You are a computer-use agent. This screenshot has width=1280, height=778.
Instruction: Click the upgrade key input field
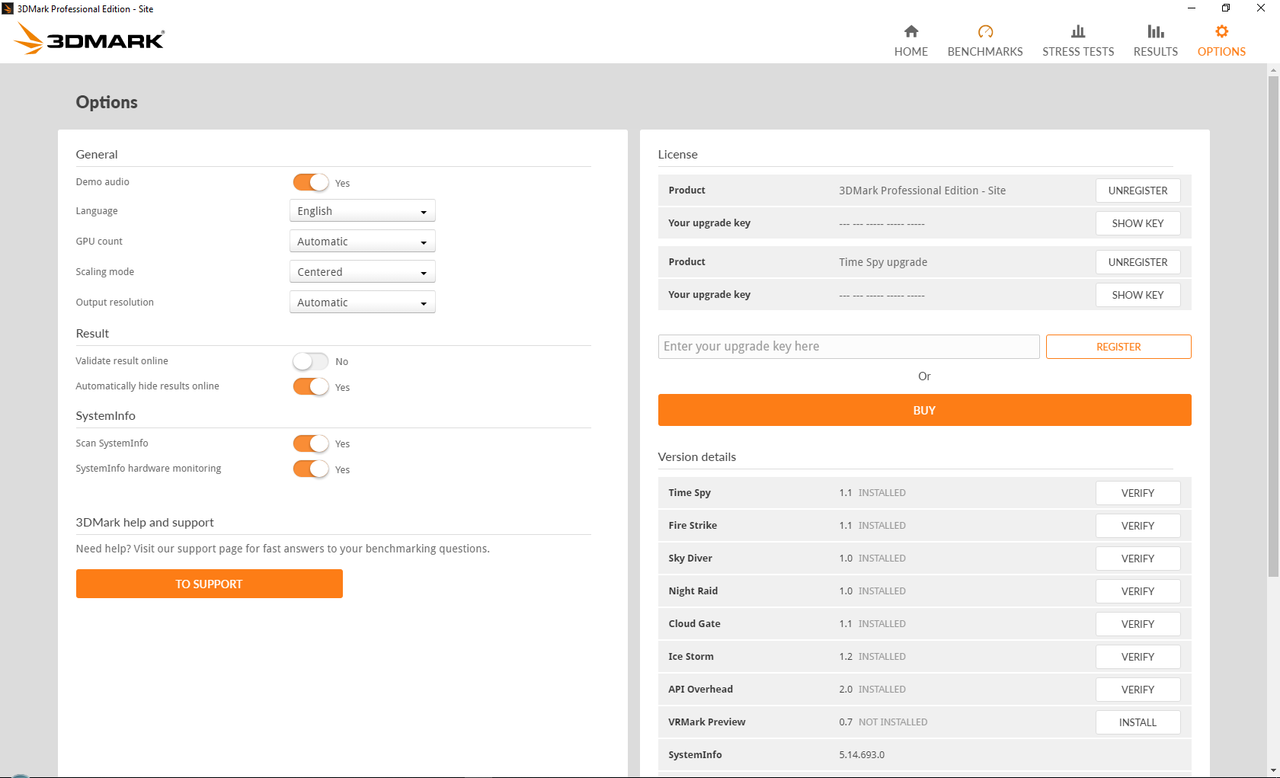(849, 346)
